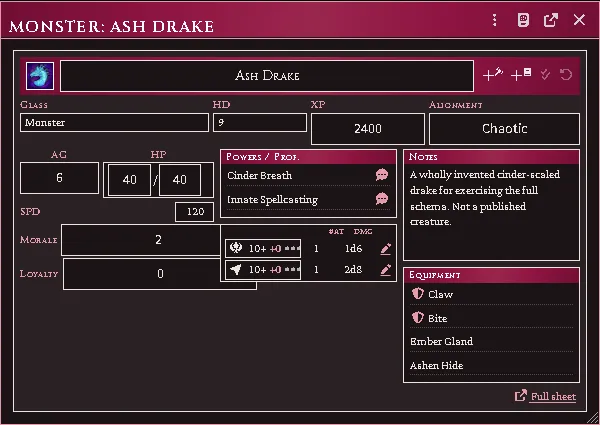The image size is (600, 425).
Task: Open the window options kebab menu
Action: tap(495, 20)
